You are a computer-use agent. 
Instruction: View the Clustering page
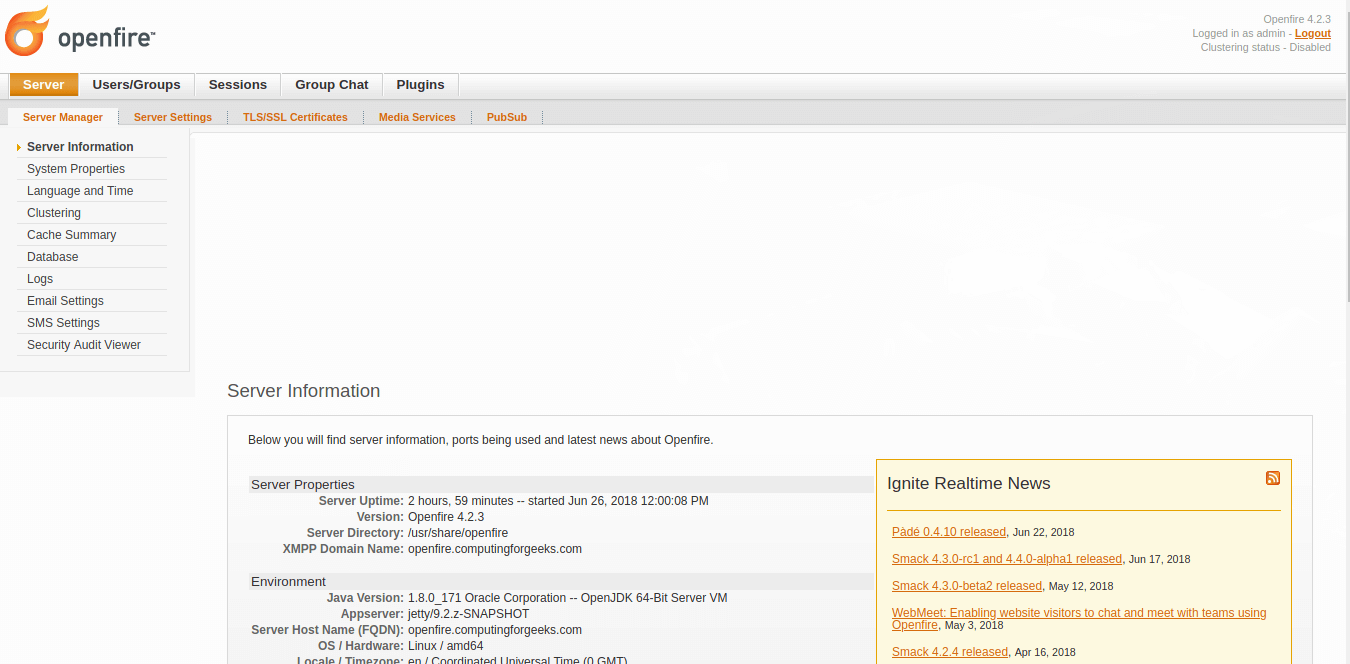pos(53,212)
